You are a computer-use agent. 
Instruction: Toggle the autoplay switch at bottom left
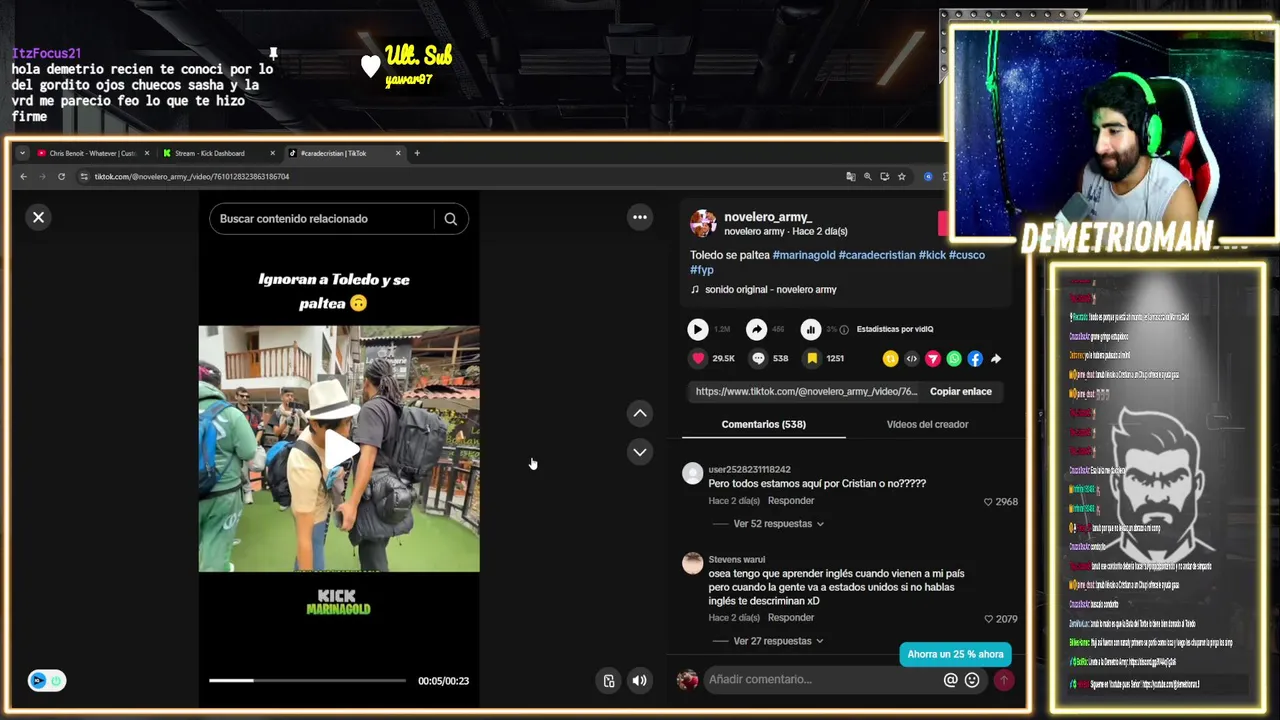(x=46, y=681)
